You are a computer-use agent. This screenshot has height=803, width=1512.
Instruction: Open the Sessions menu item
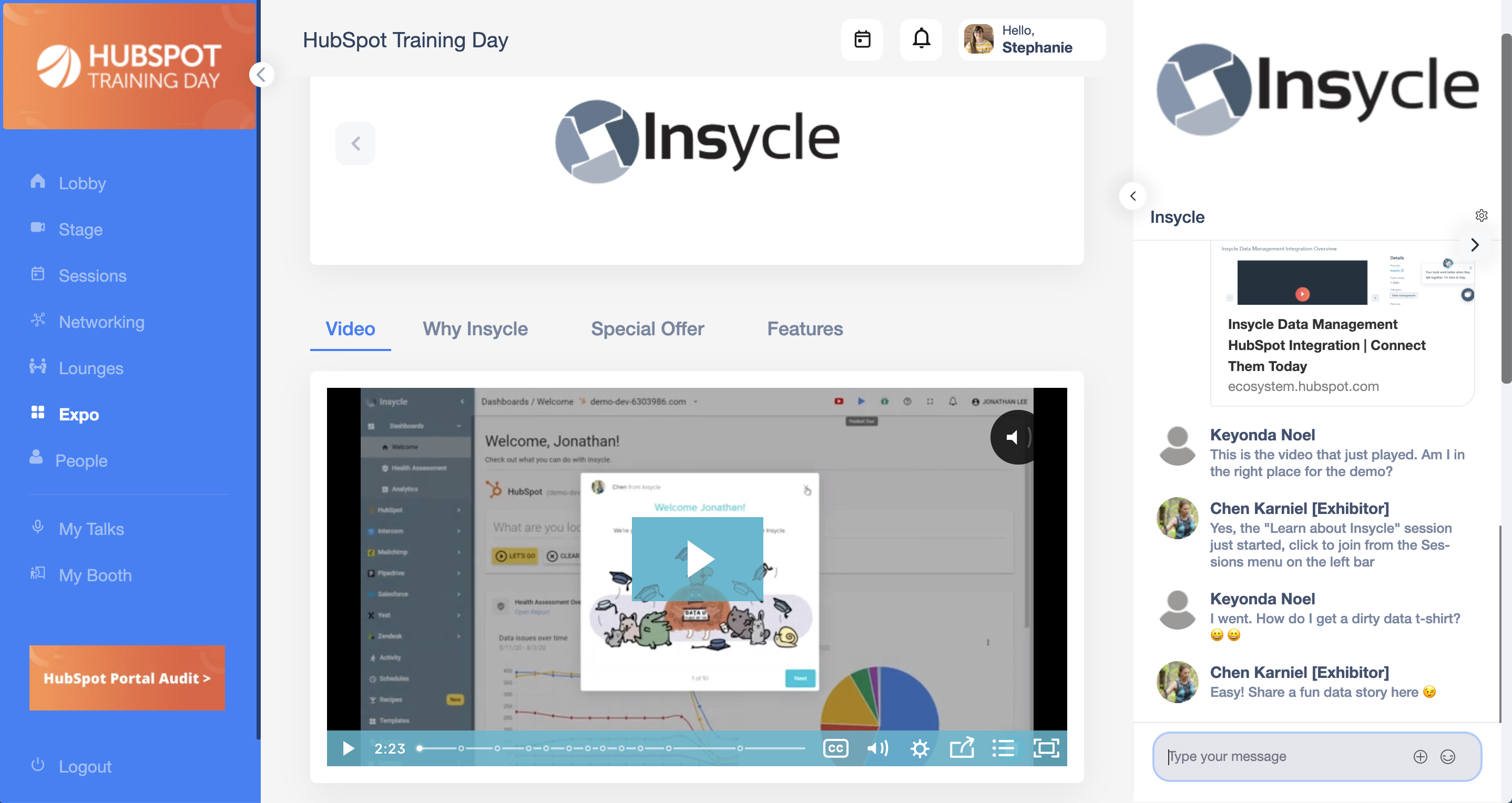tap(78, 276)
